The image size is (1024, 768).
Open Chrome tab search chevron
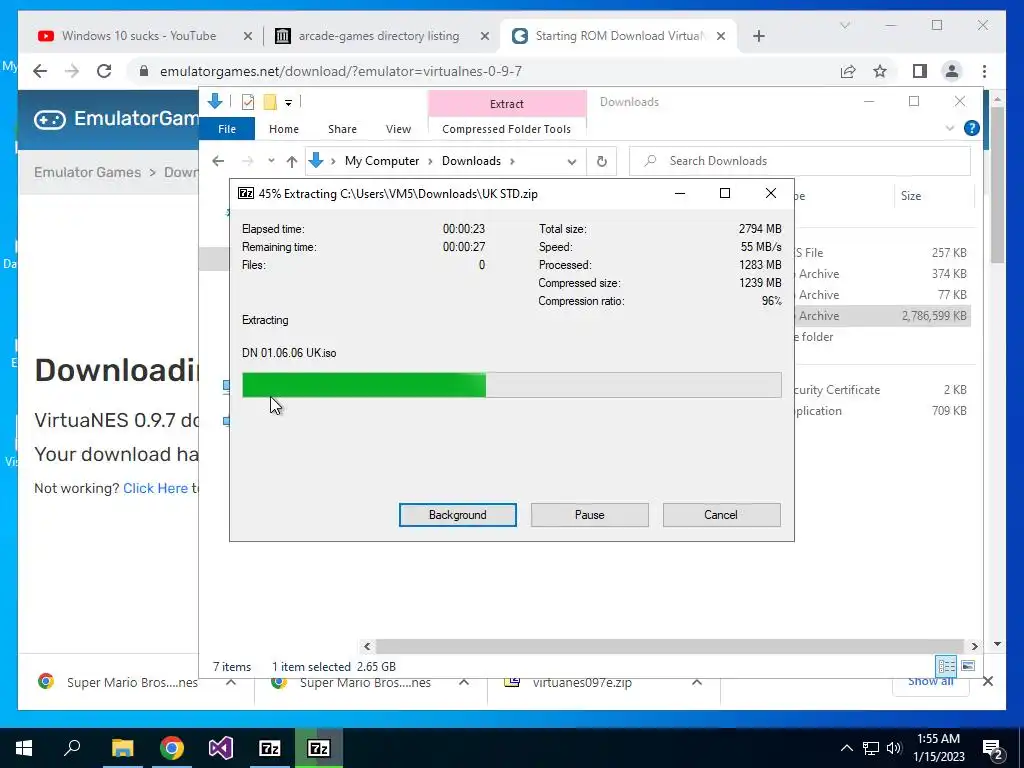pyautogui.click(x=844, y=25)
